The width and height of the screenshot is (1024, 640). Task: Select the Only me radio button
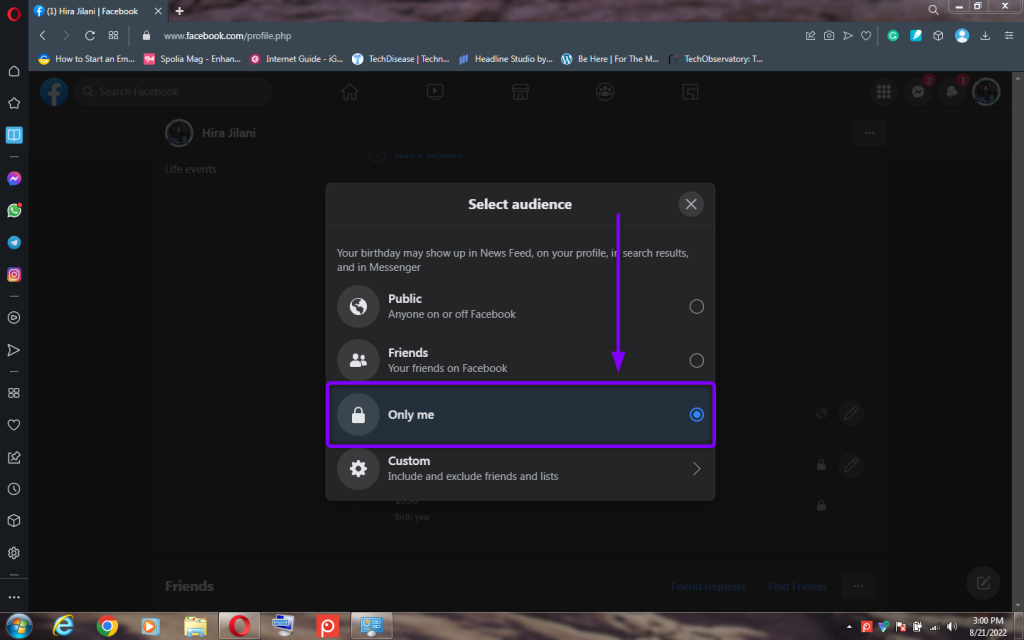pos(697,415)
